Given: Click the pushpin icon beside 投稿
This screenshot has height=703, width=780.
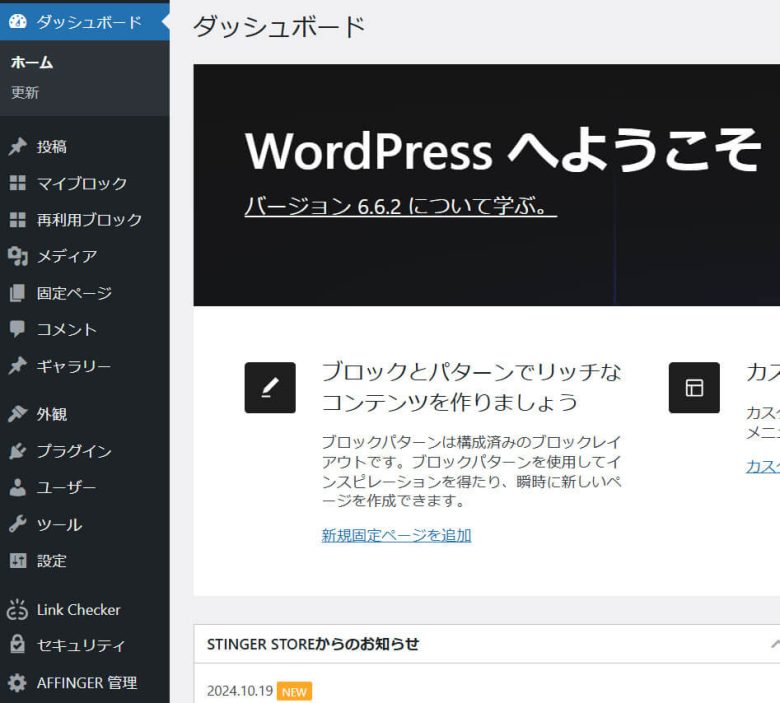Looking at the screenshot, I should [17, 147].
